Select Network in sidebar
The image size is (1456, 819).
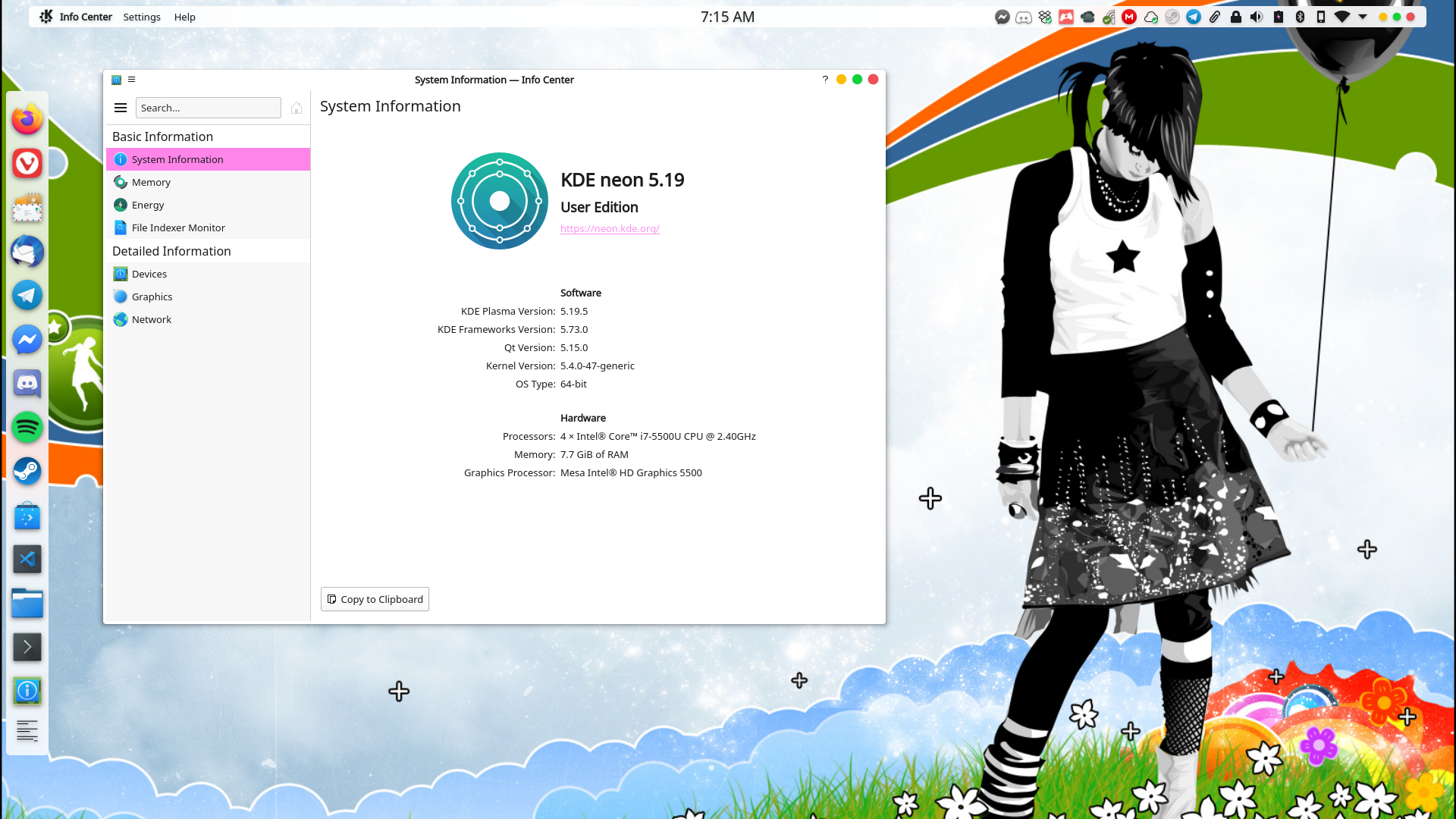[209, 319]
